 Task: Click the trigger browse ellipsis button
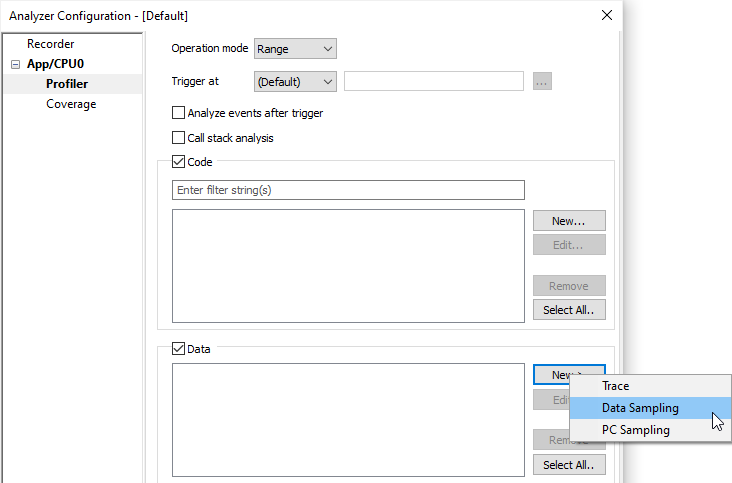543,82
